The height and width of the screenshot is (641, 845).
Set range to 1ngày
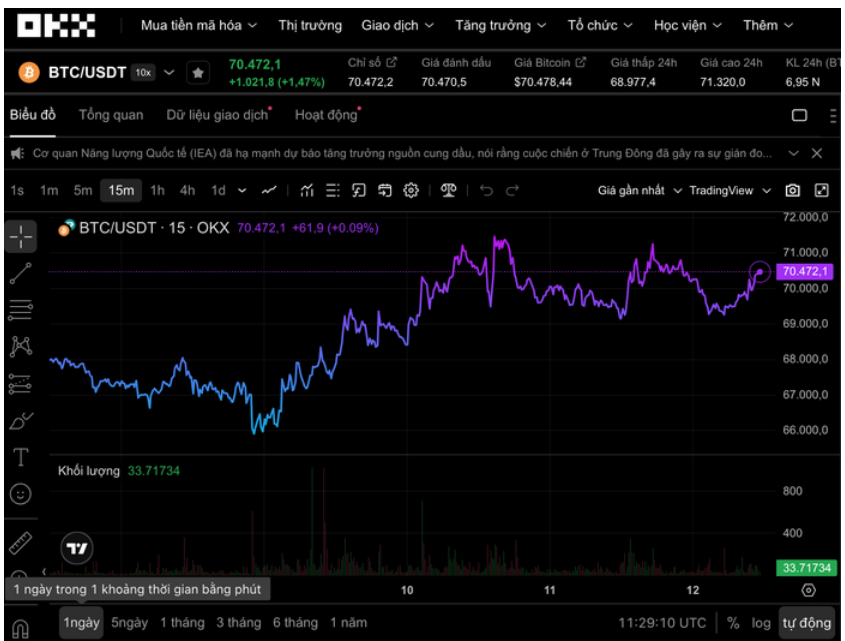tap(81, 623)
